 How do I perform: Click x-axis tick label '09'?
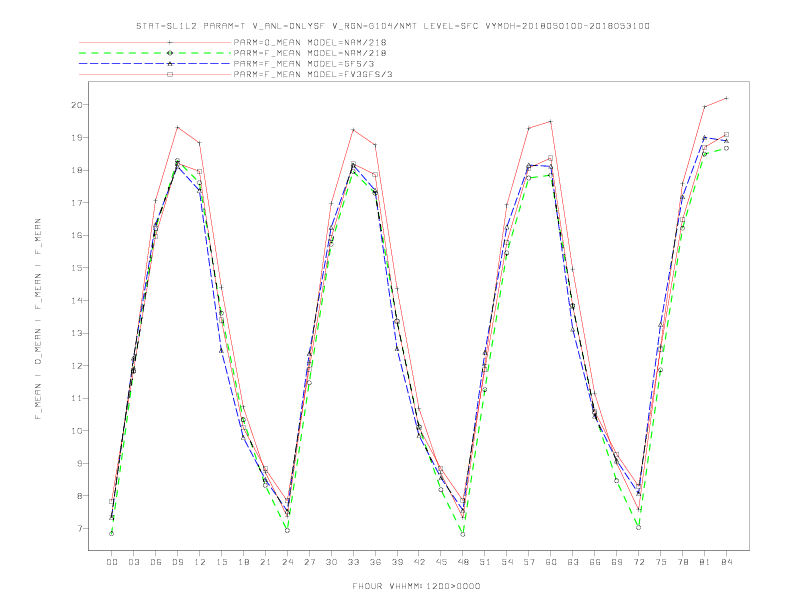(x=177, y=562)
